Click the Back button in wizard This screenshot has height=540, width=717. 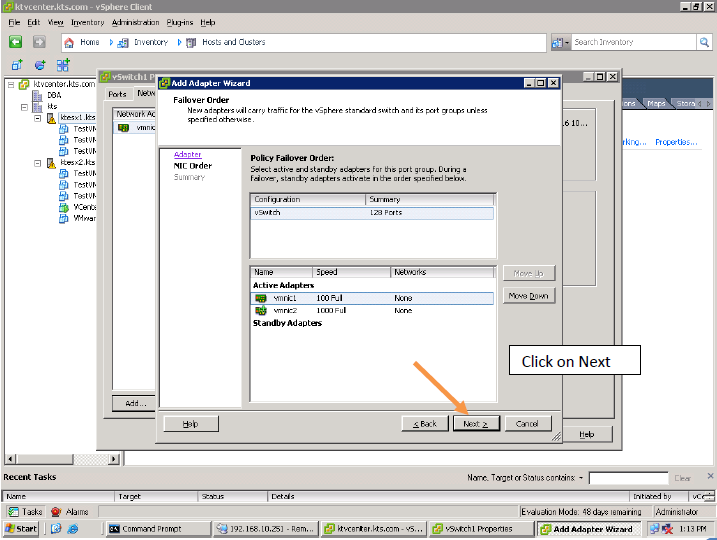(425, 423)
